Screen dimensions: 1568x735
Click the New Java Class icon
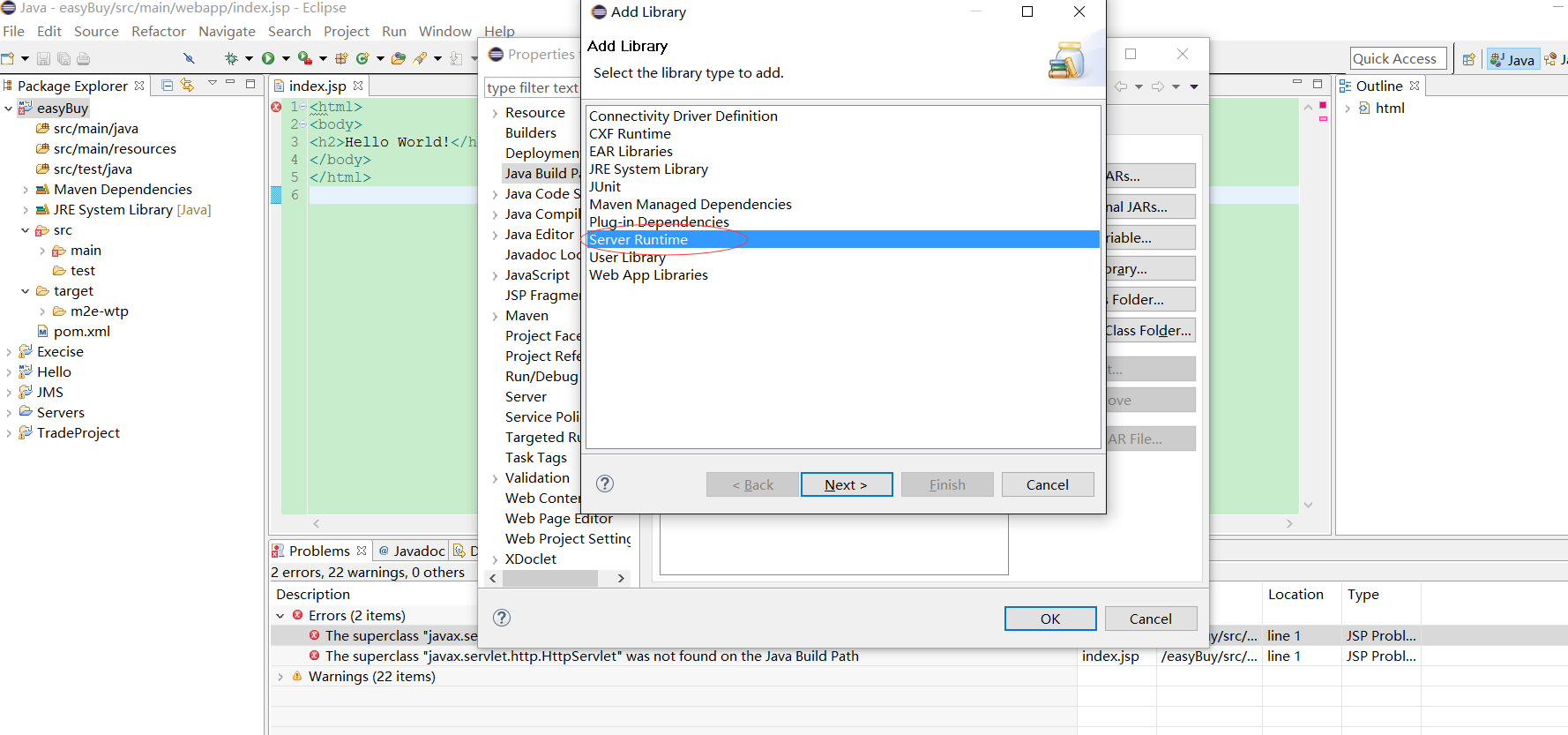[362, 58]
